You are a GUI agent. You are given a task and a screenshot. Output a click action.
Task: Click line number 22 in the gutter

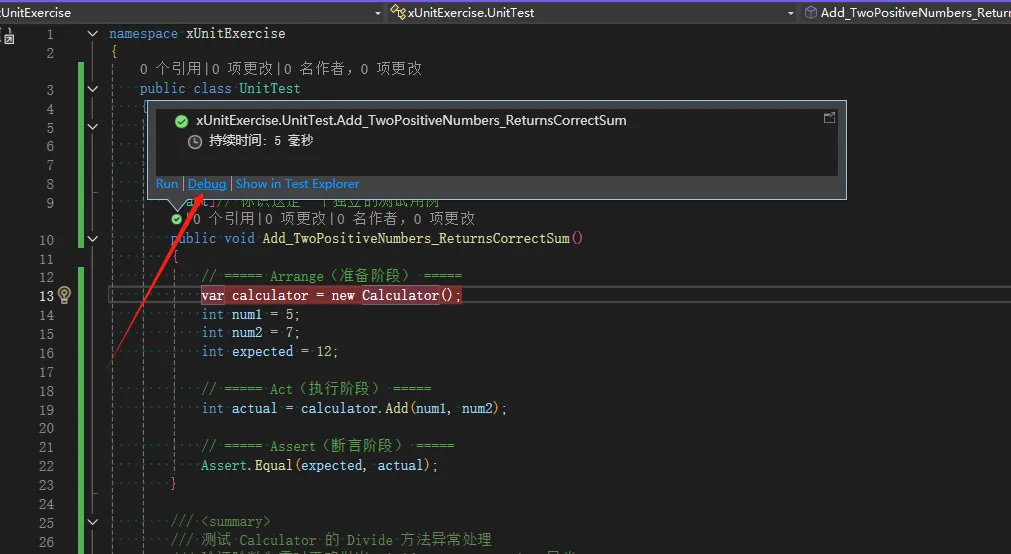(x=46, y=466)
